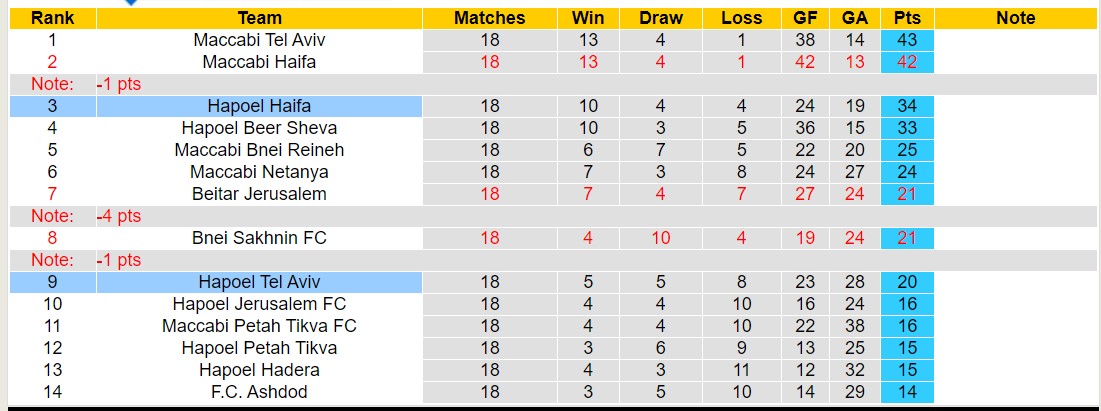Click F.C. Ashdod team name
1101x411 pixels.
pyautogui.click(x=259, y=392)
